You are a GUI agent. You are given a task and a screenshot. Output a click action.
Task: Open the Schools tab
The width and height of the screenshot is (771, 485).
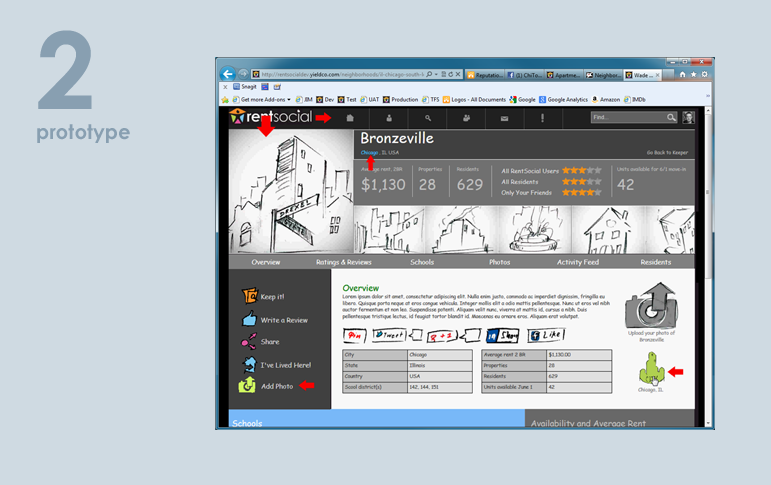click(422, 262)
